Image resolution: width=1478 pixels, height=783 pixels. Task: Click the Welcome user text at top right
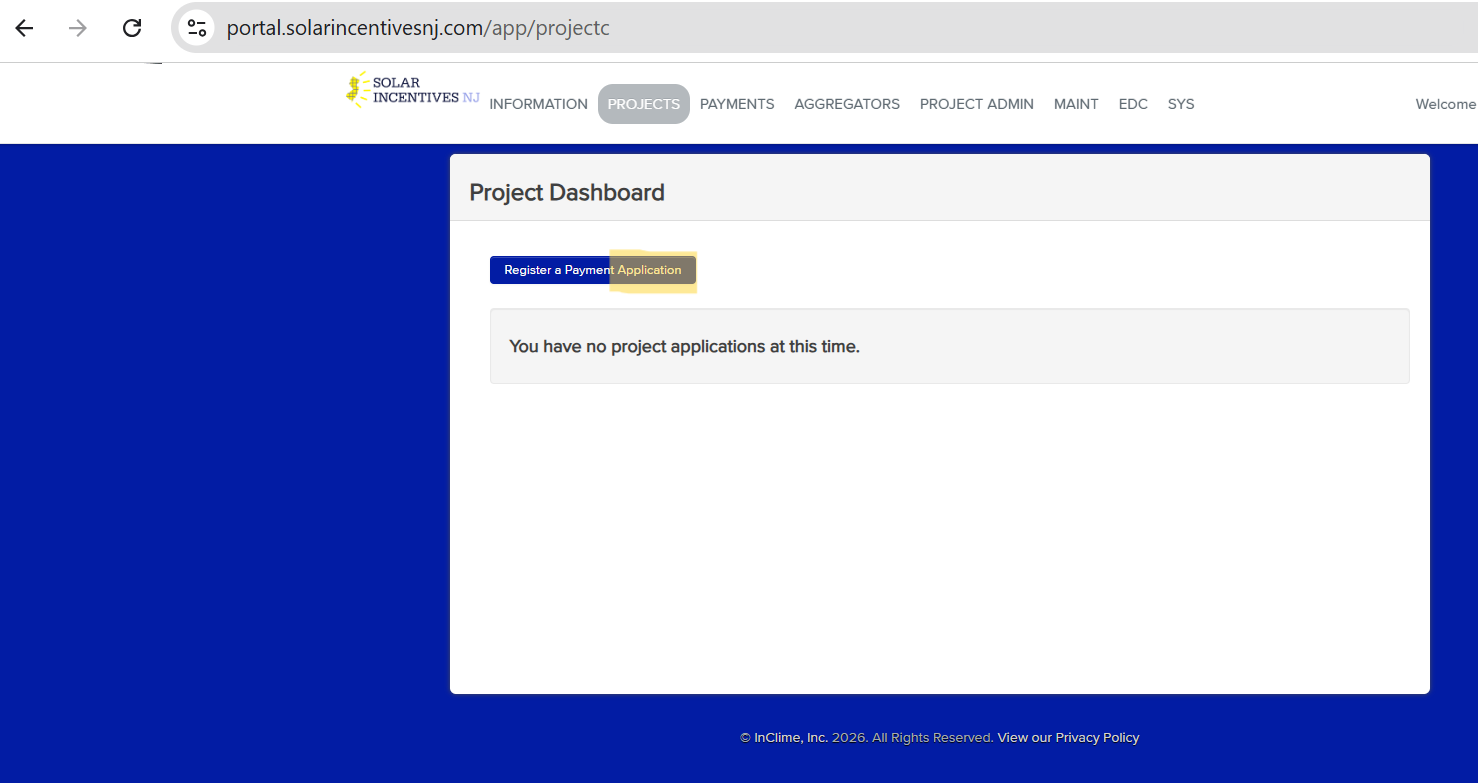pos(1445,104)
